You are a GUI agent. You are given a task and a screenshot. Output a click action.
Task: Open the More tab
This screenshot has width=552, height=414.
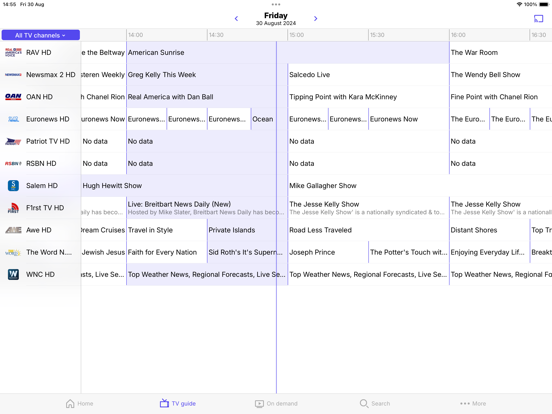(473, 403)
